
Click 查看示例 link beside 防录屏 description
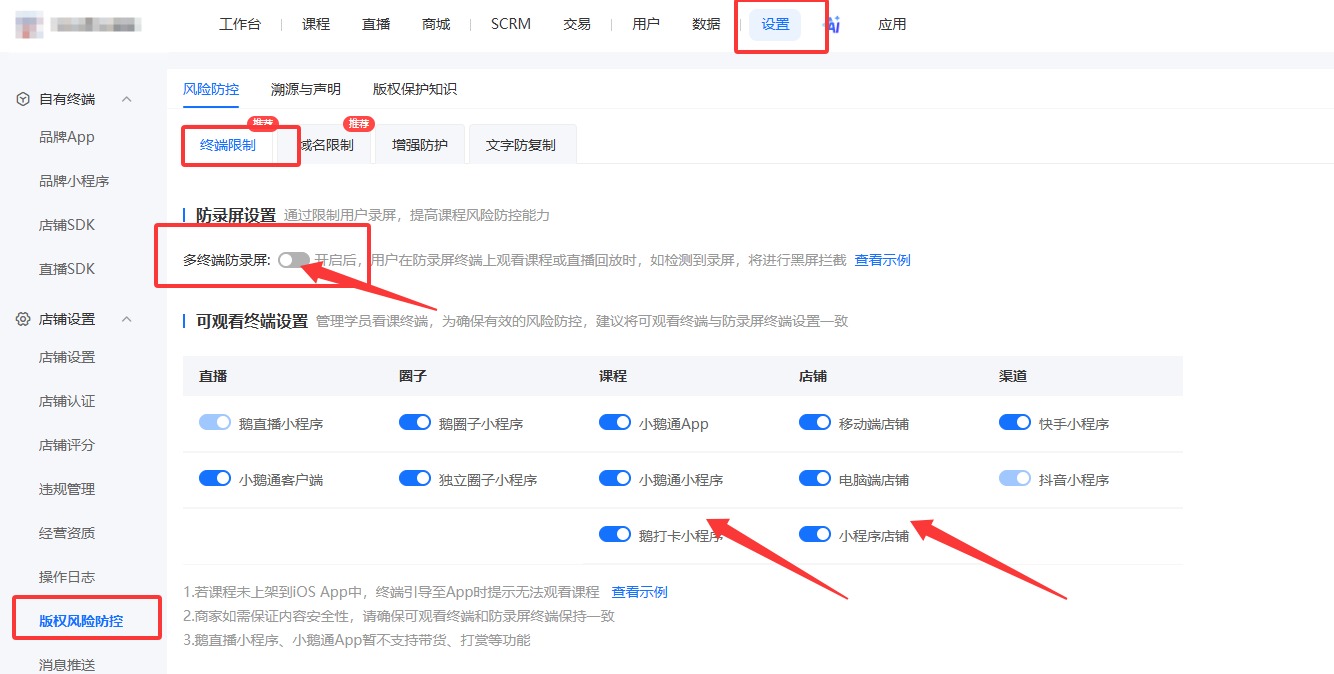882,260
